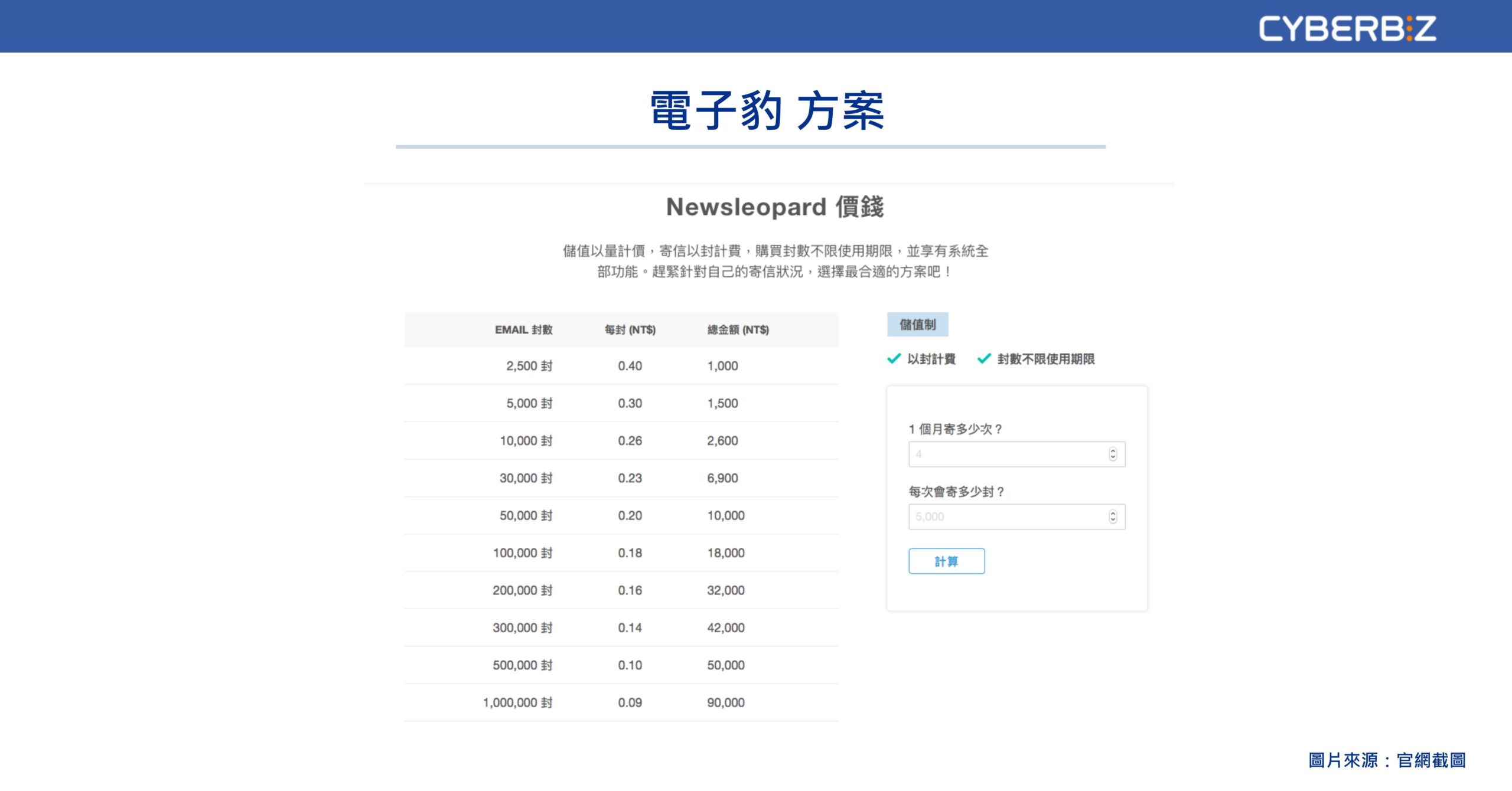Click the 1 個月寄多少次？ label
The height and width of the screenshot is (791, 1512).
pos(955,429)
